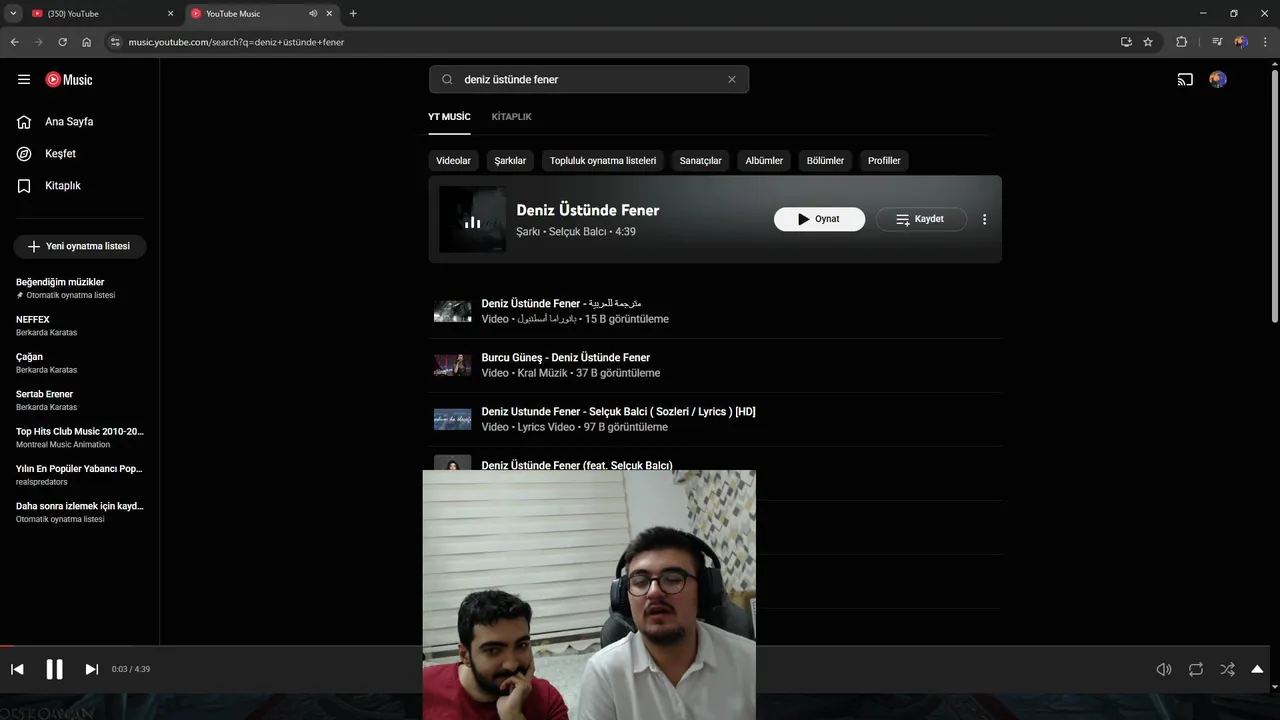Filter results by Videolar
Image resolution: width=1280 pixels, height=720 pixels.
point(453,160)
